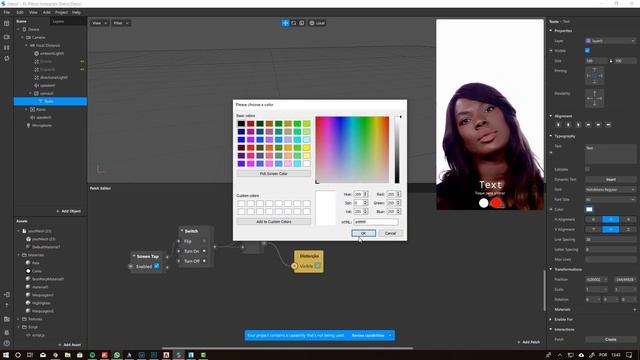The width and height of the screenshot is (640, 360).
Task: Click the luminance slider in color dialog
Action: [x=397, y=150]
